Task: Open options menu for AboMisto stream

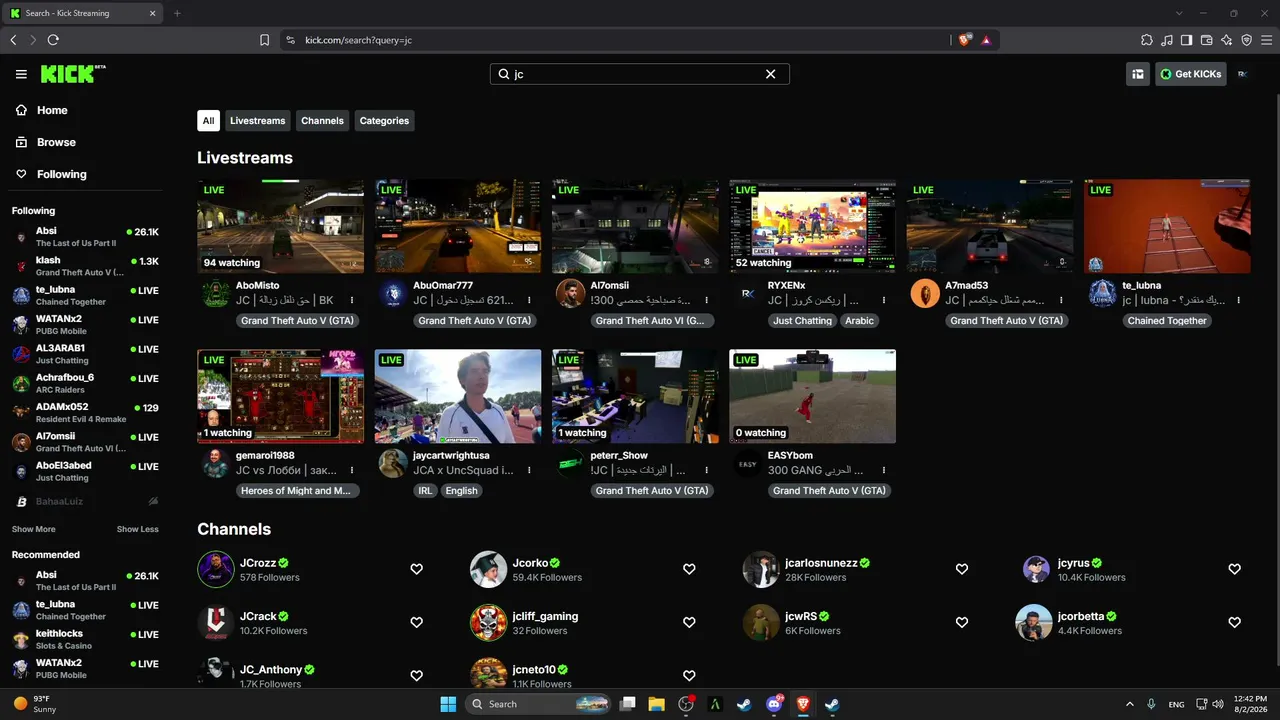Action: pyautogui.click(x=352, y=300)
